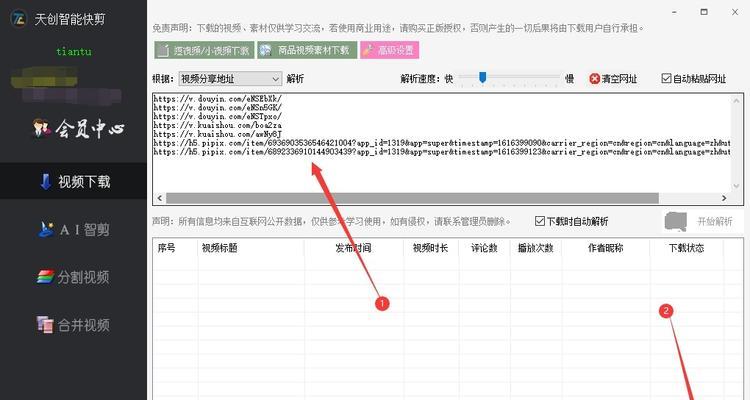Click the AI 智剪 sidebar icon

click(46, 229)
